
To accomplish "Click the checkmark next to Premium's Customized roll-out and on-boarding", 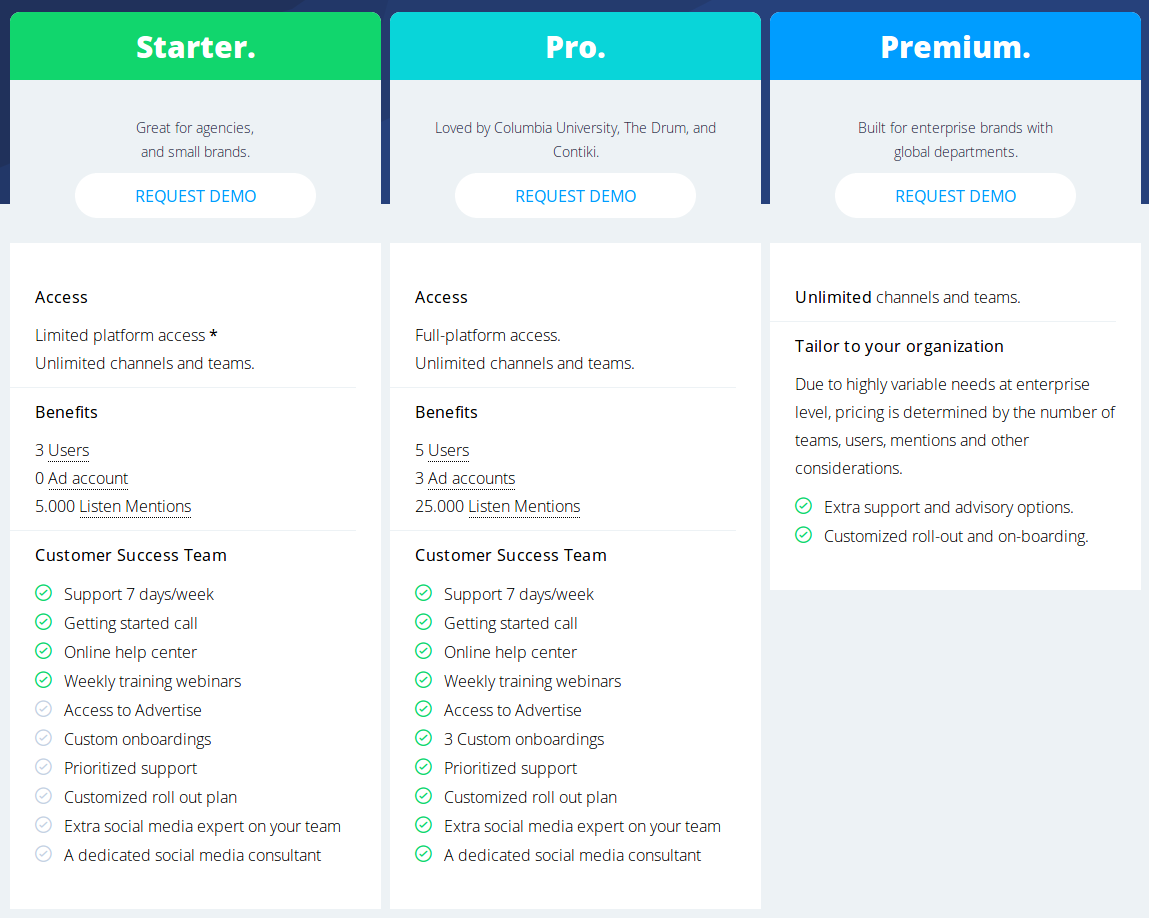I will click(803, 536).
